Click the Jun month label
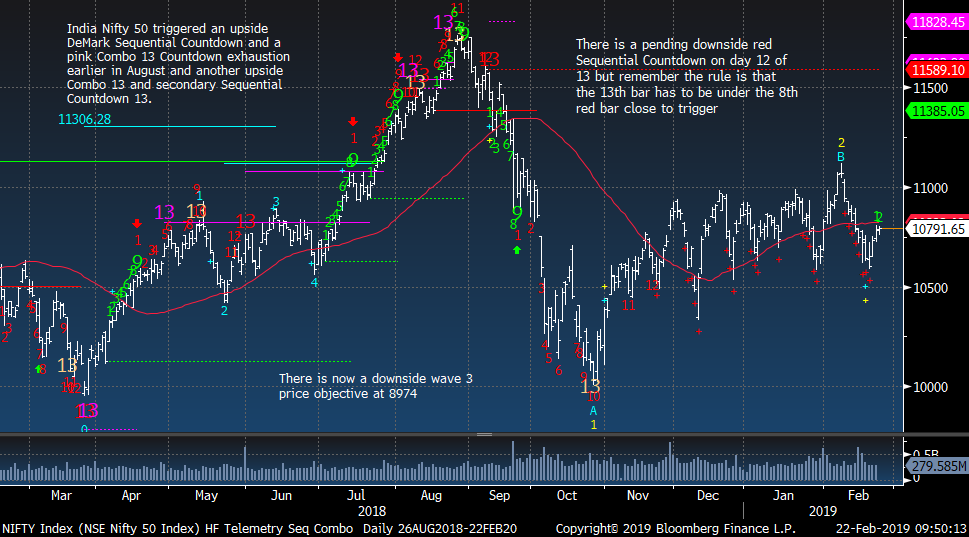 pyautogui.click(x=281, y=496)
